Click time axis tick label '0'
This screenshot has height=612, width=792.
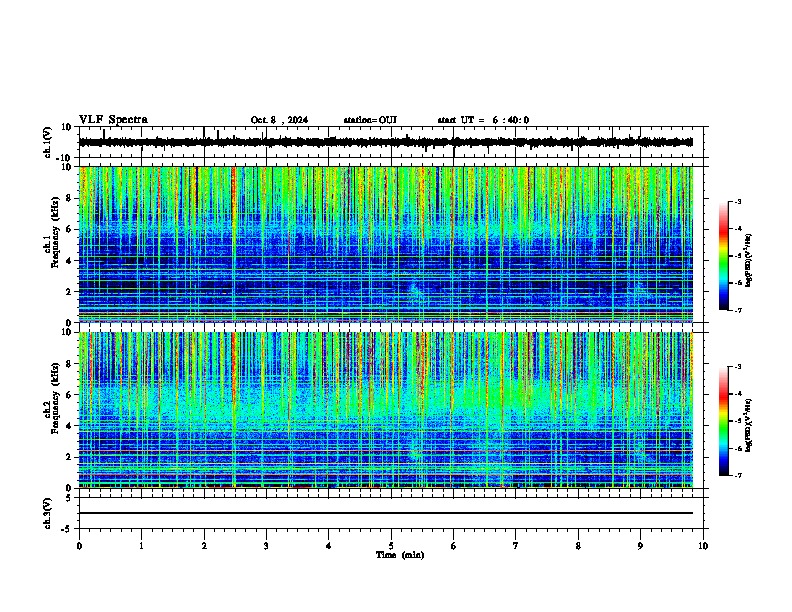click(79, 546)
